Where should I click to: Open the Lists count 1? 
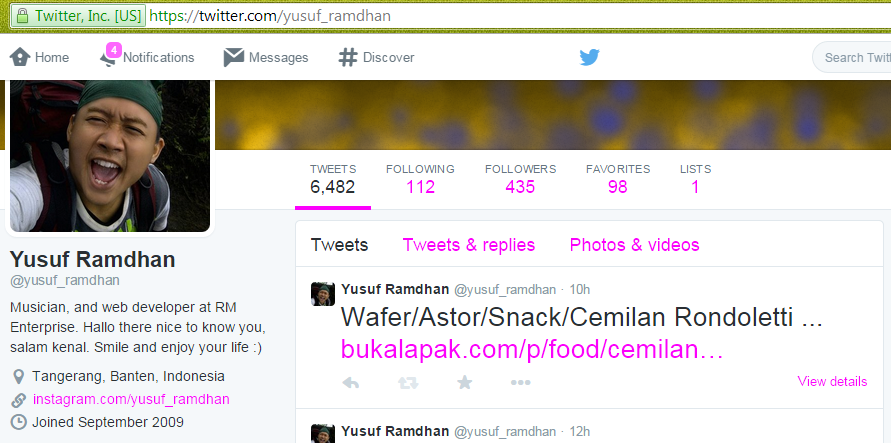pyautogui.click(x=695, y=179)
